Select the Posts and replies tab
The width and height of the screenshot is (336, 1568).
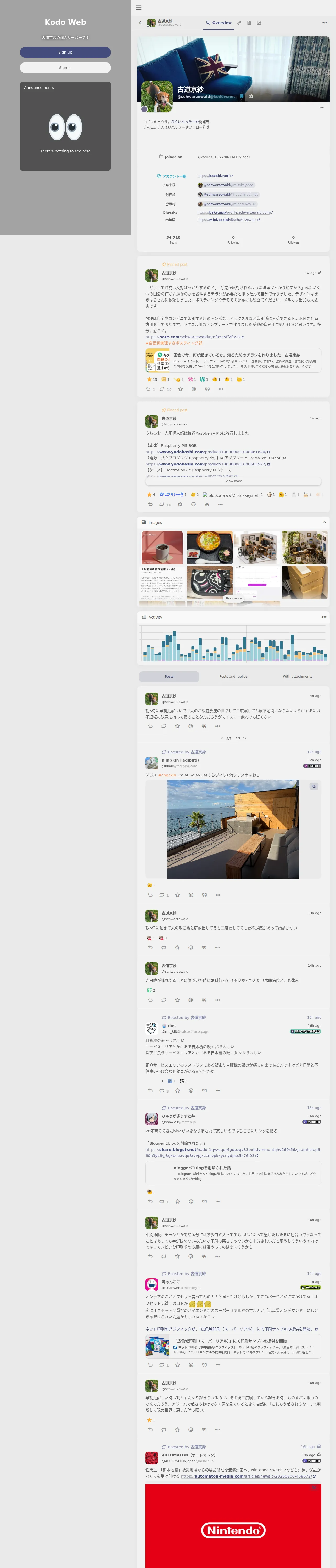tap(234, 676)
